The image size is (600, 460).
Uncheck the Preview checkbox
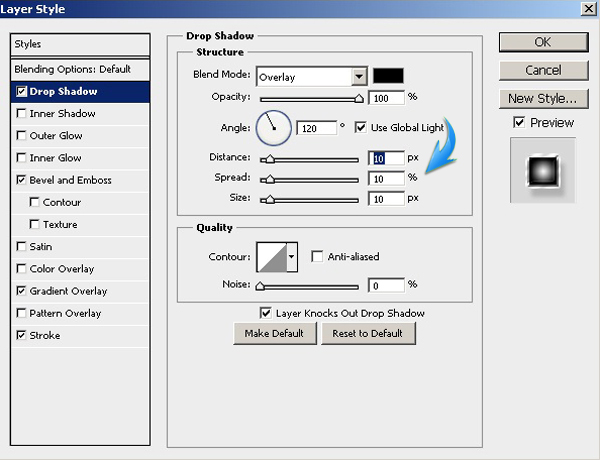[518, 123]
